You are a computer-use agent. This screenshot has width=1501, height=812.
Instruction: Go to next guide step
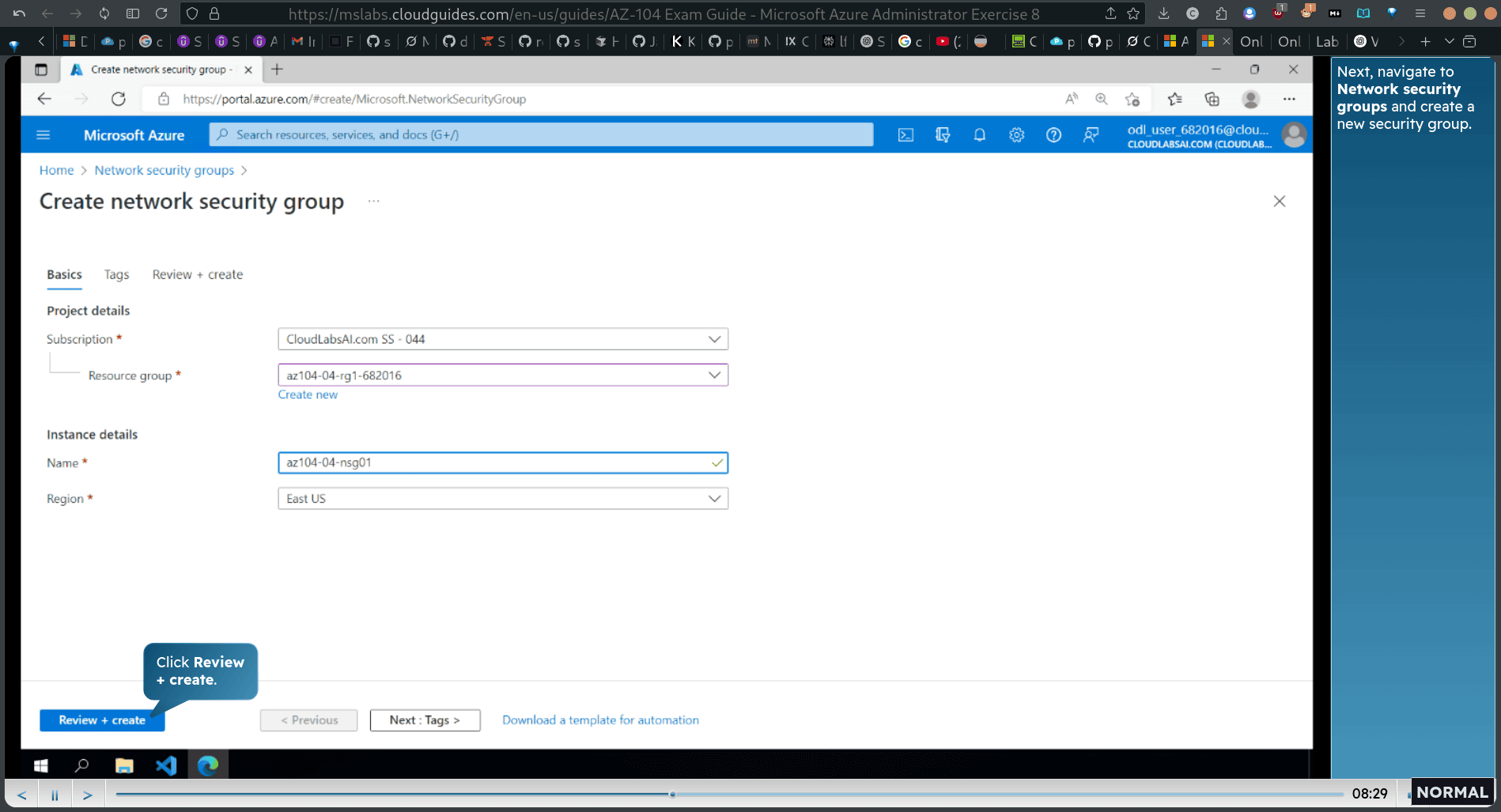click(x=88, y=795)
